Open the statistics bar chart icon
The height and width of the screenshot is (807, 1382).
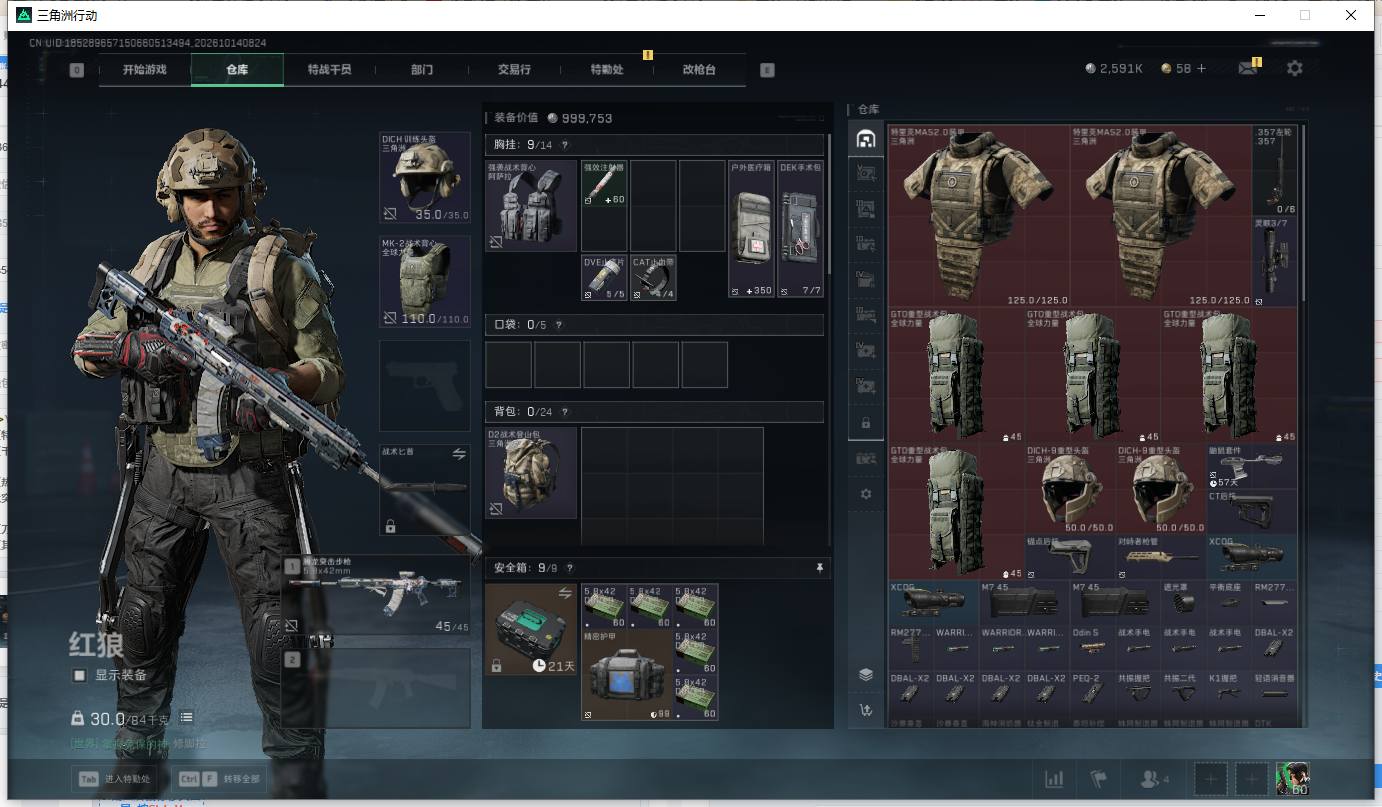pos(1054,779)
